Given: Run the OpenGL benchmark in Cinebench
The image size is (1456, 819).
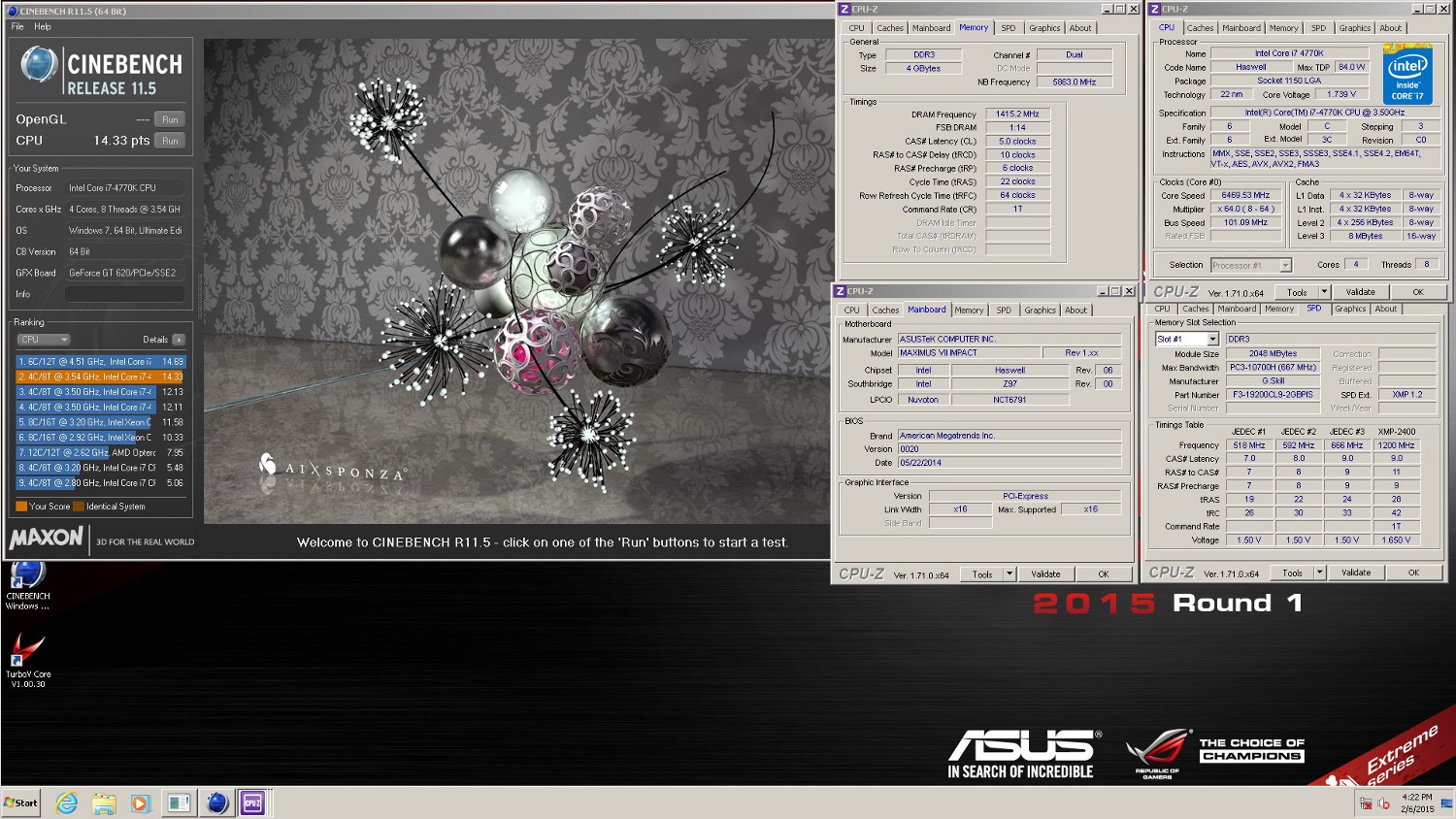Looking at the screenshot, I should tap(170, 119).
